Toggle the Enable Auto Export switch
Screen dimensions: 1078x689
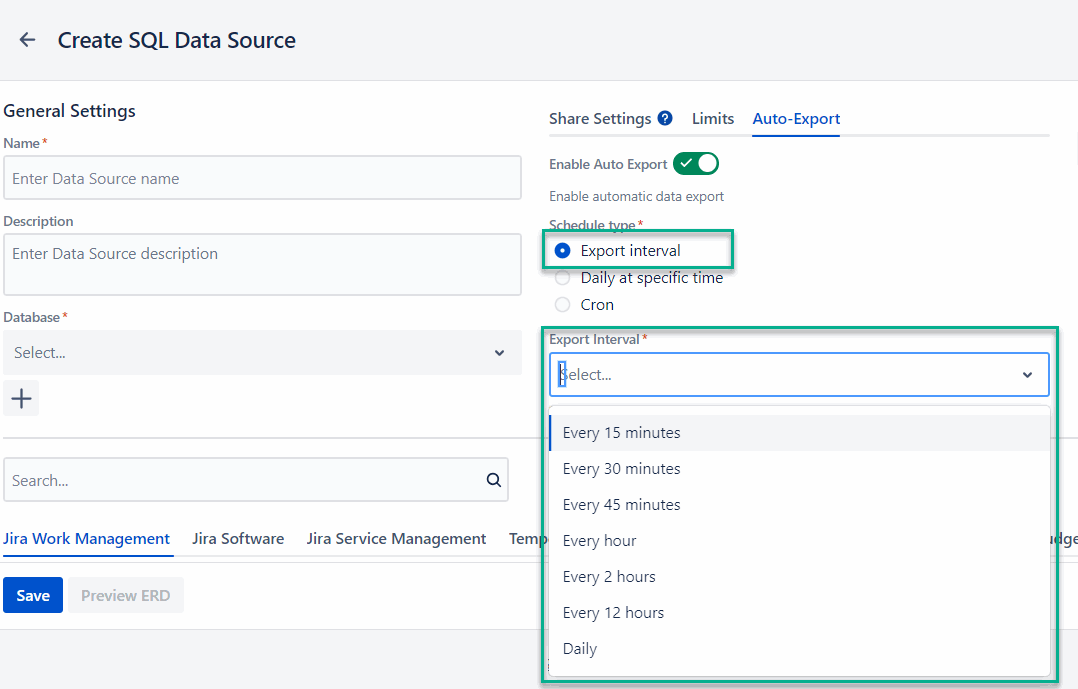click(x=695, y=164)
